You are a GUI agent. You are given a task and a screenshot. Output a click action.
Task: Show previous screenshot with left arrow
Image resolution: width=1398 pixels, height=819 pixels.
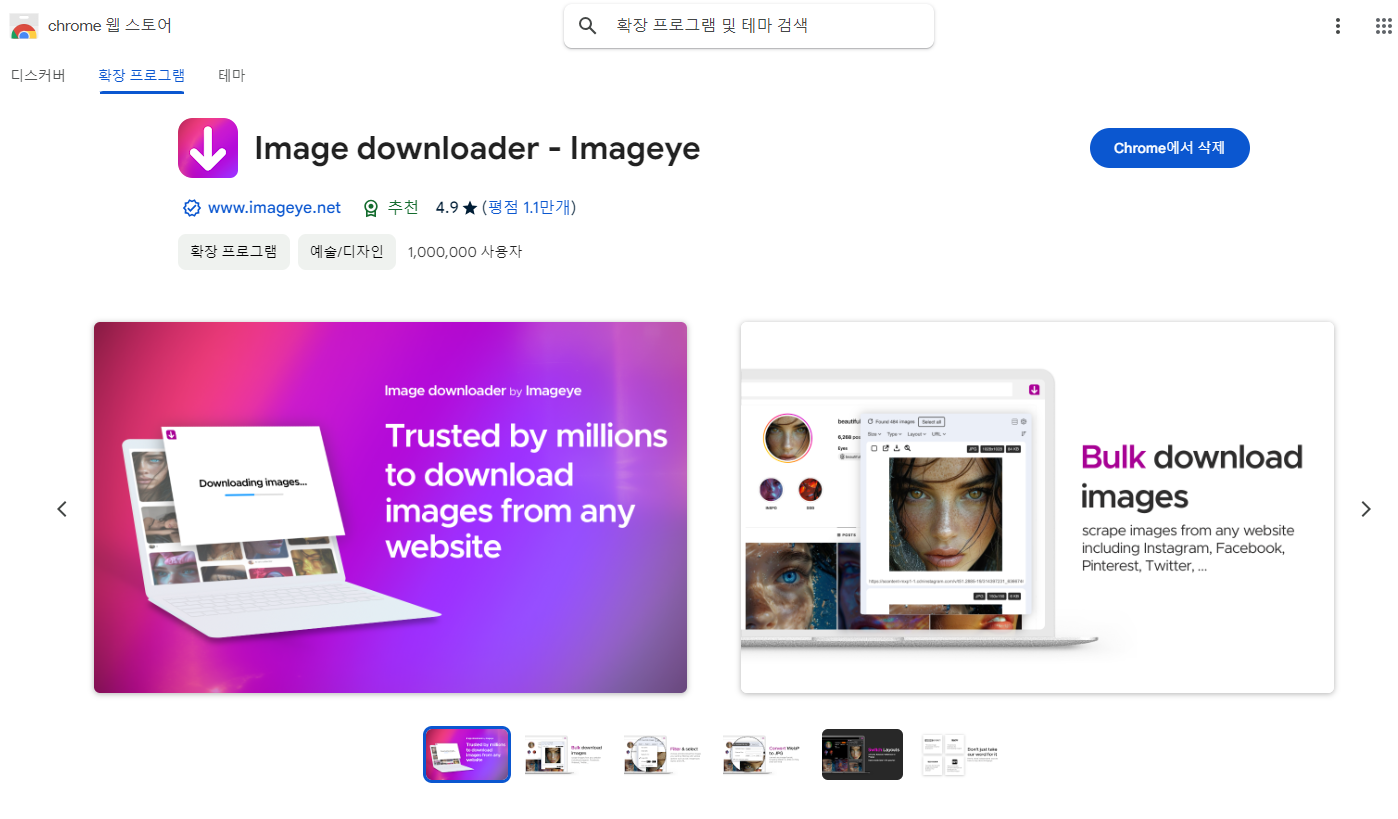(x=62, y=509)
